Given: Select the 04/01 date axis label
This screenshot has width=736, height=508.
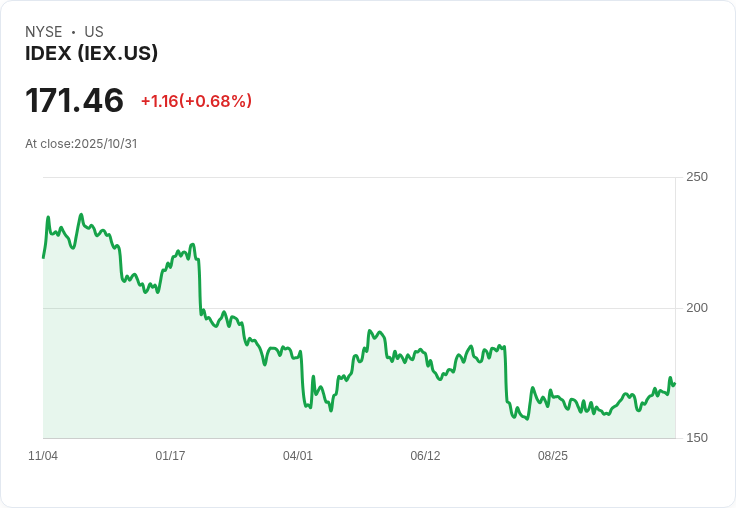Looking at the screenshot, I should tap(298, 456).
